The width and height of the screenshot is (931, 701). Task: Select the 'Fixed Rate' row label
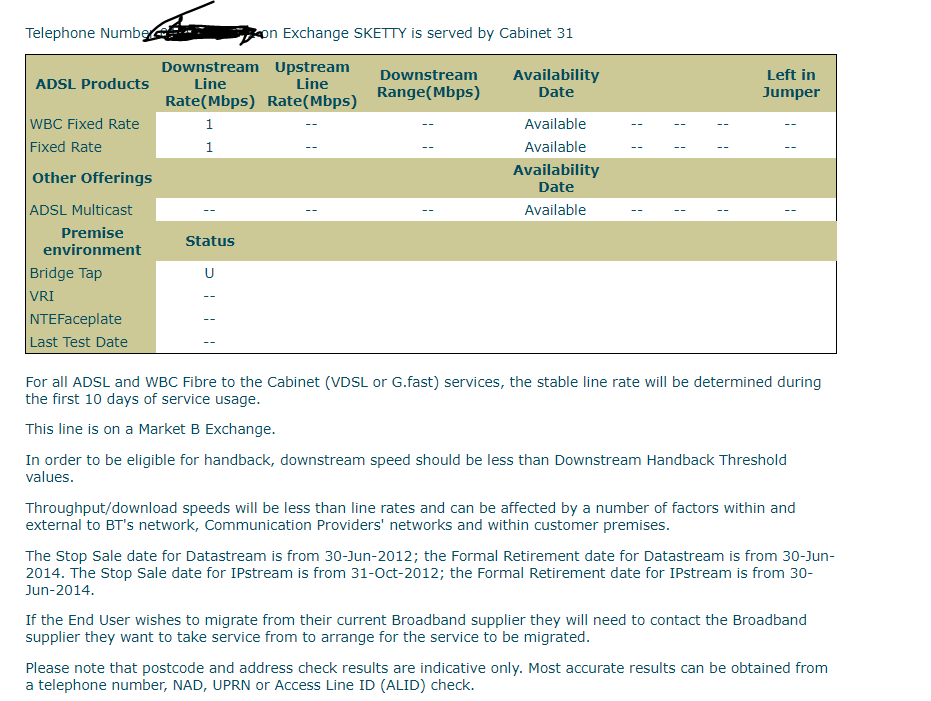click(66, 147)
